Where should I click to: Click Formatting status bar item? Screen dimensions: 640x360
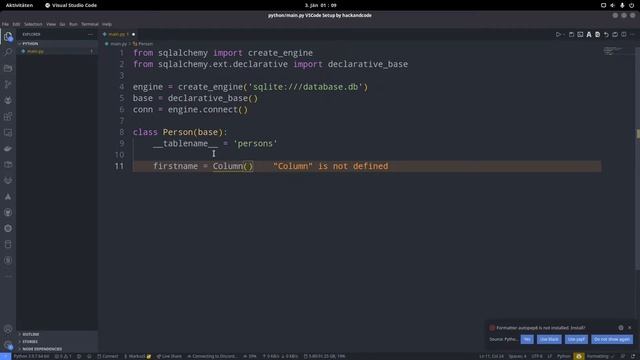click(600, 356)
